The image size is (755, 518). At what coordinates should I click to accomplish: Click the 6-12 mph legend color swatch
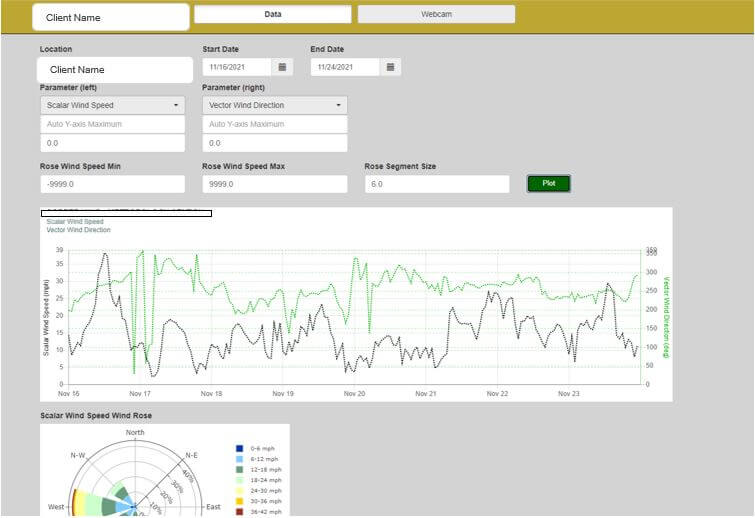pos(239,459)
